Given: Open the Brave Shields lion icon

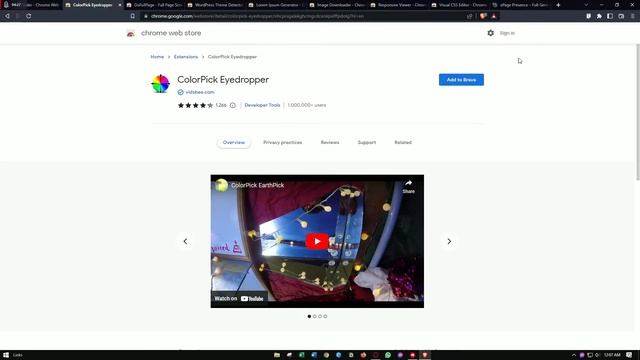Looking at the screenshot, I should pyautogui.click(x=483, y=16).
